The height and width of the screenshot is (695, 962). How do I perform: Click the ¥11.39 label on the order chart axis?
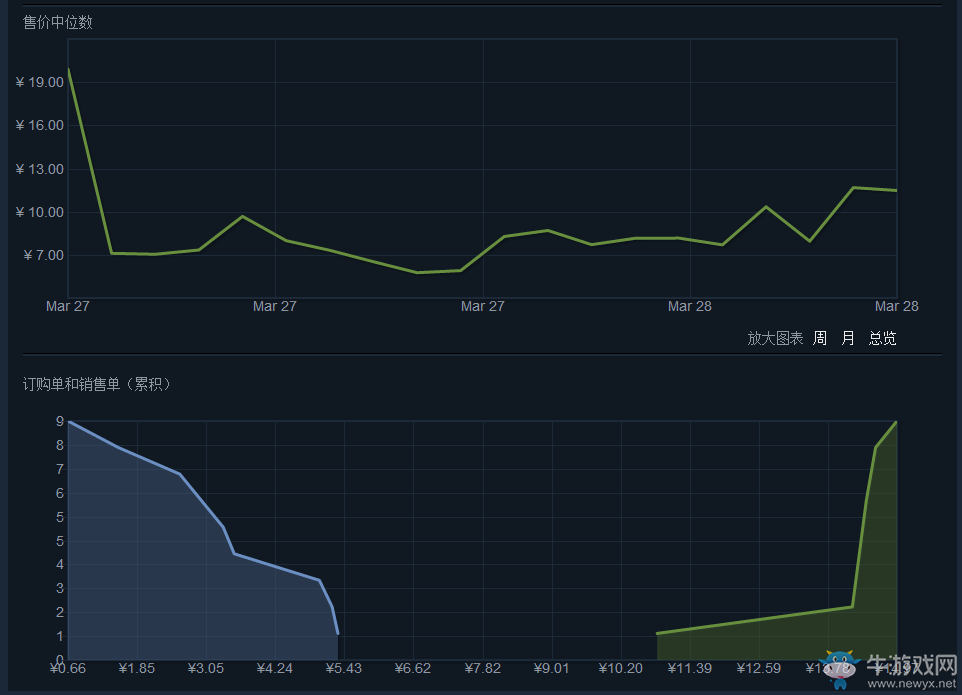tap(689, 668)
